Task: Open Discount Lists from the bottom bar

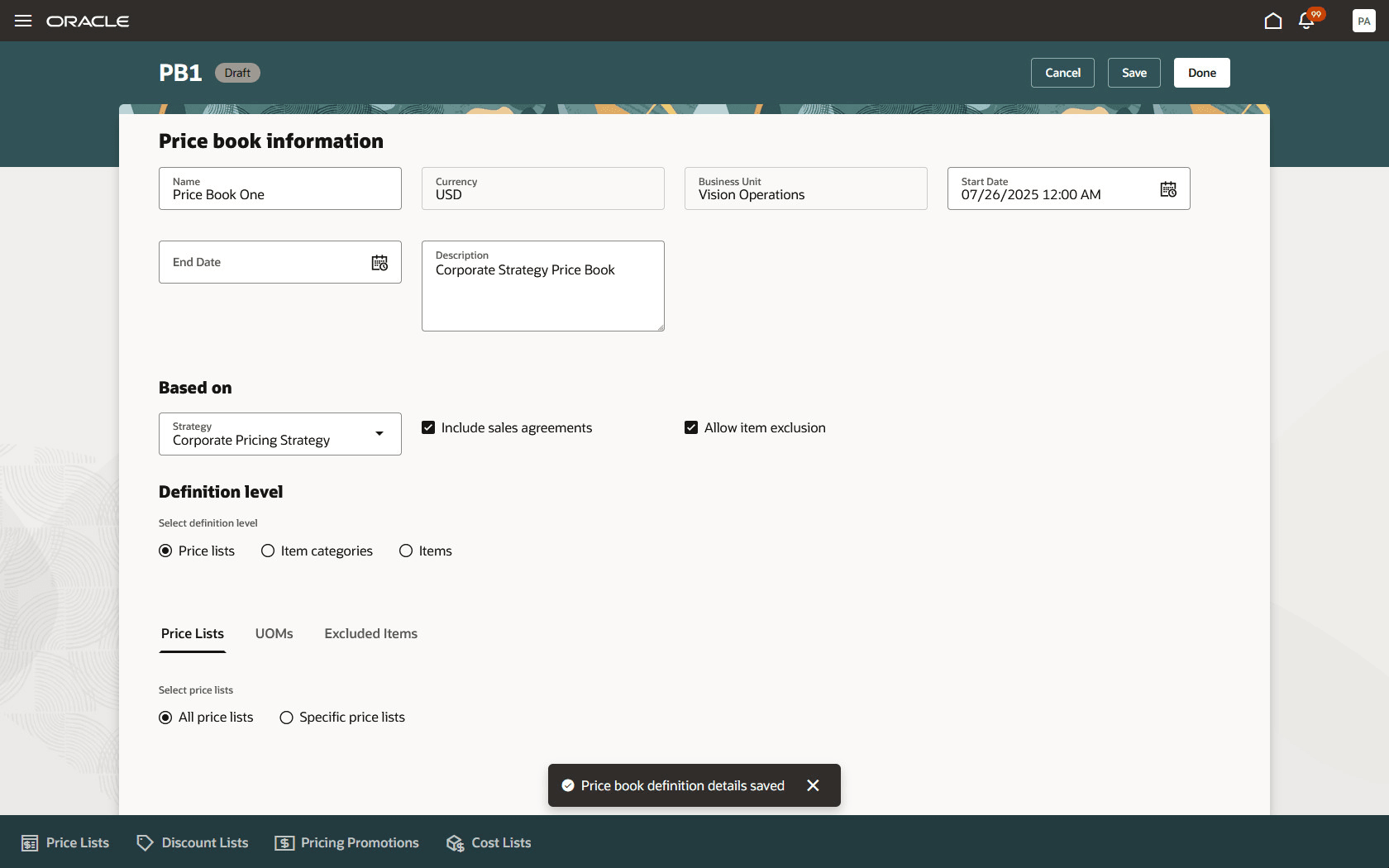Action: [x=192, y=842]
